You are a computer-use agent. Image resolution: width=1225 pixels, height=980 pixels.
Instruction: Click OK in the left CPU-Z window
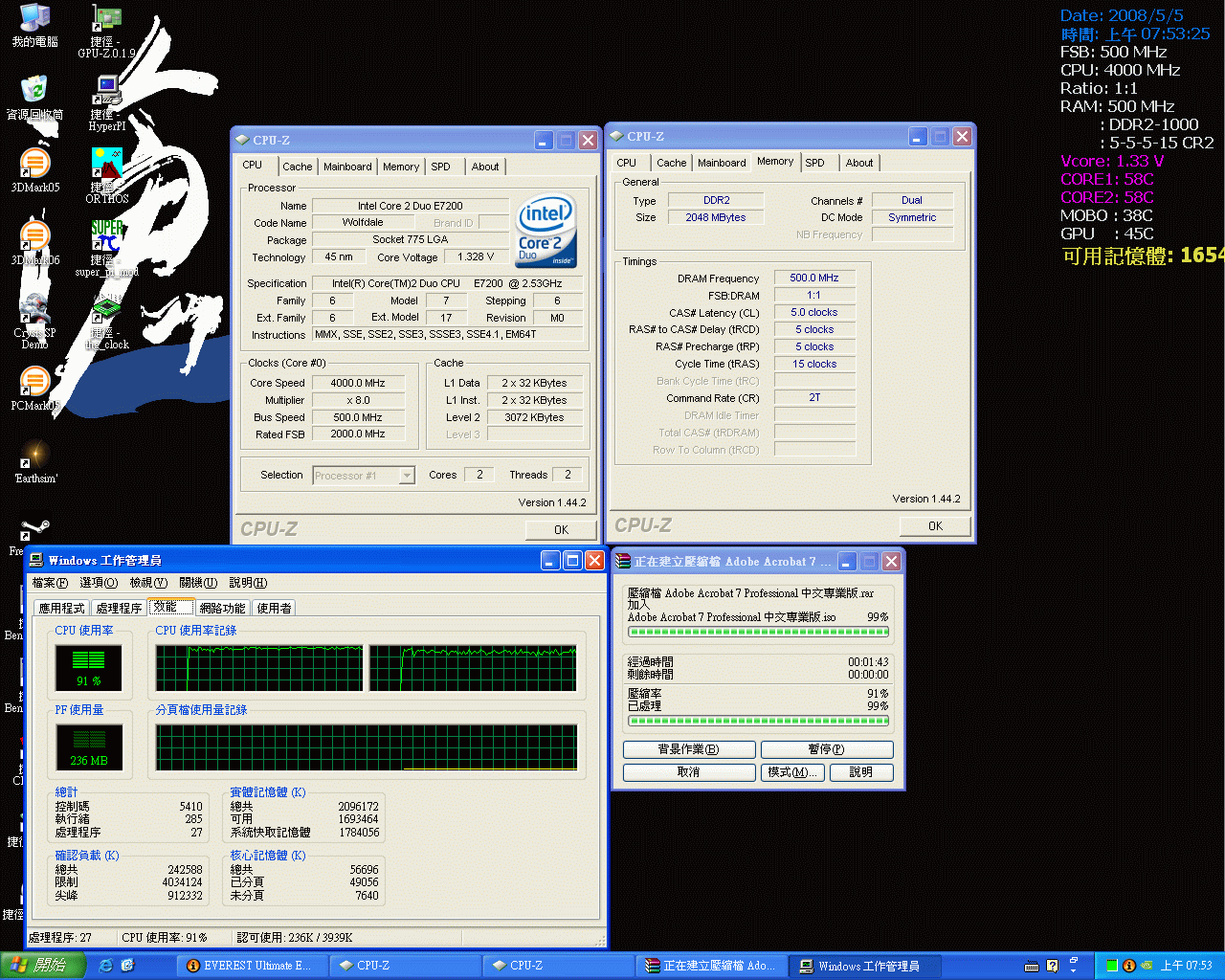561,529
